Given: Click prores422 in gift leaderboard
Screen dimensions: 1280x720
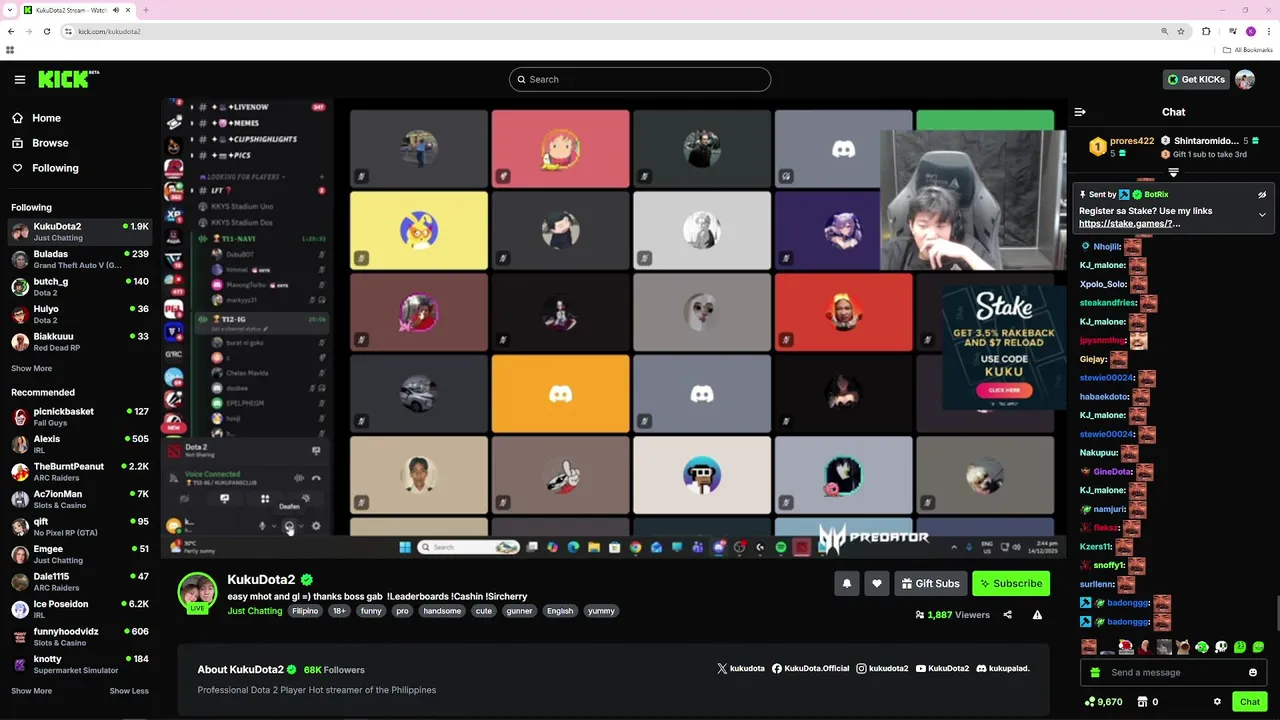Looking at the screenshot, I should click(1132, 141).
